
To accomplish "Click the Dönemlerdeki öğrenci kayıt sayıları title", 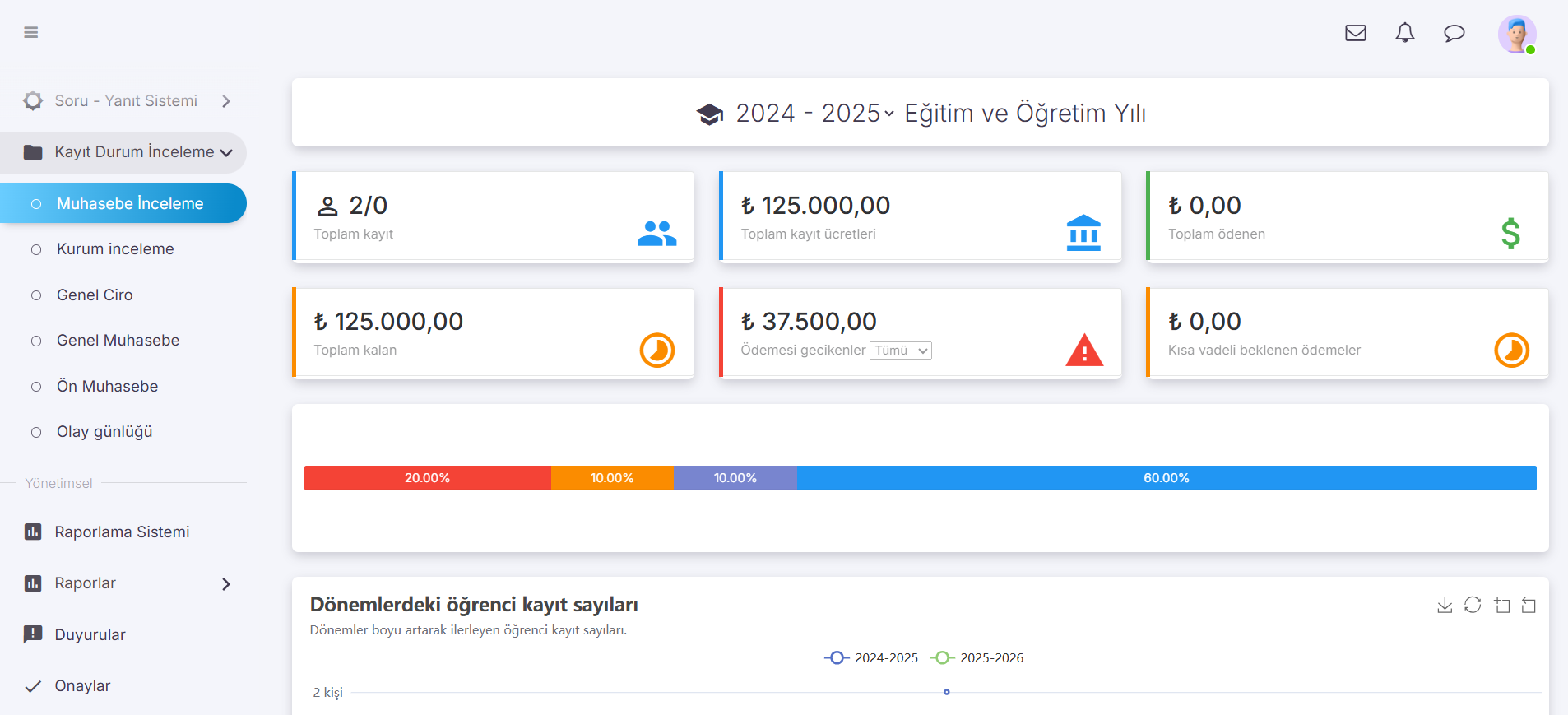I will click(474, 605).
